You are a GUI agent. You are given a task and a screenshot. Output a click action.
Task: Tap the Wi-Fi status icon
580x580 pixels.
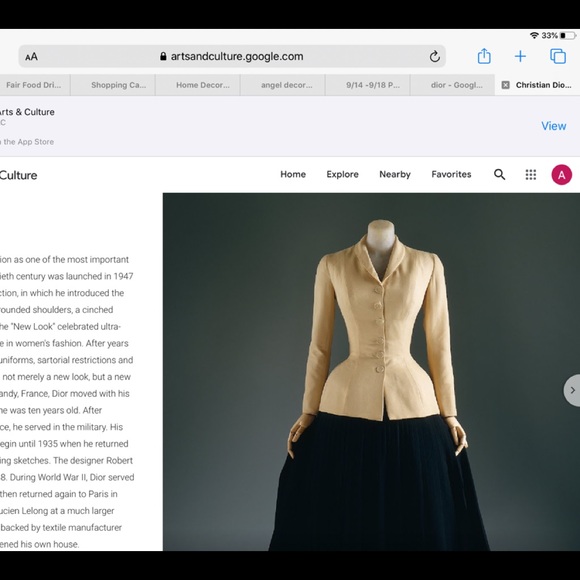point(534,36)
